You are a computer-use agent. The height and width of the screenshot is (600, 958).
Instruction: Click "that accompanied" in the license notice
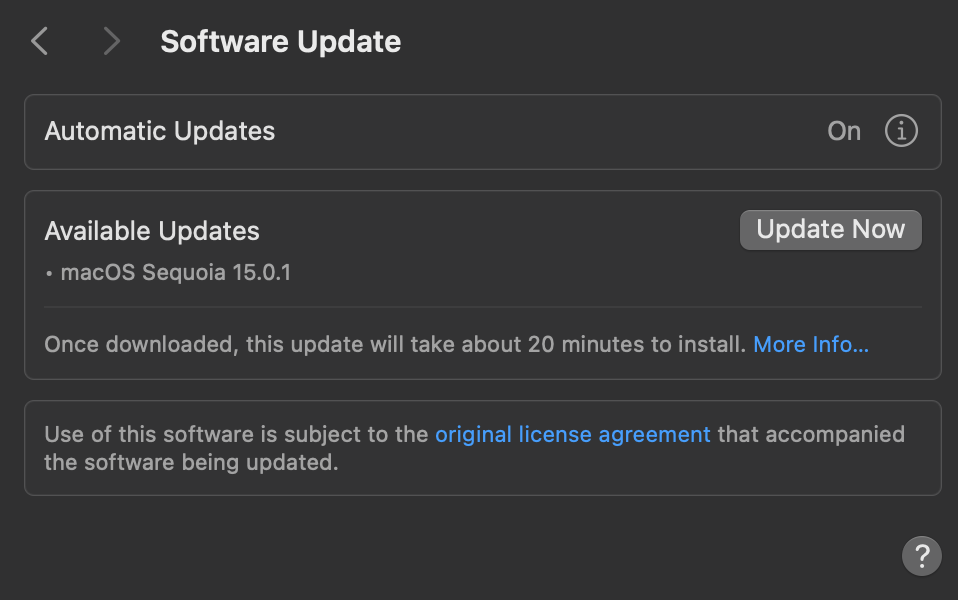[x=810, y=434]
